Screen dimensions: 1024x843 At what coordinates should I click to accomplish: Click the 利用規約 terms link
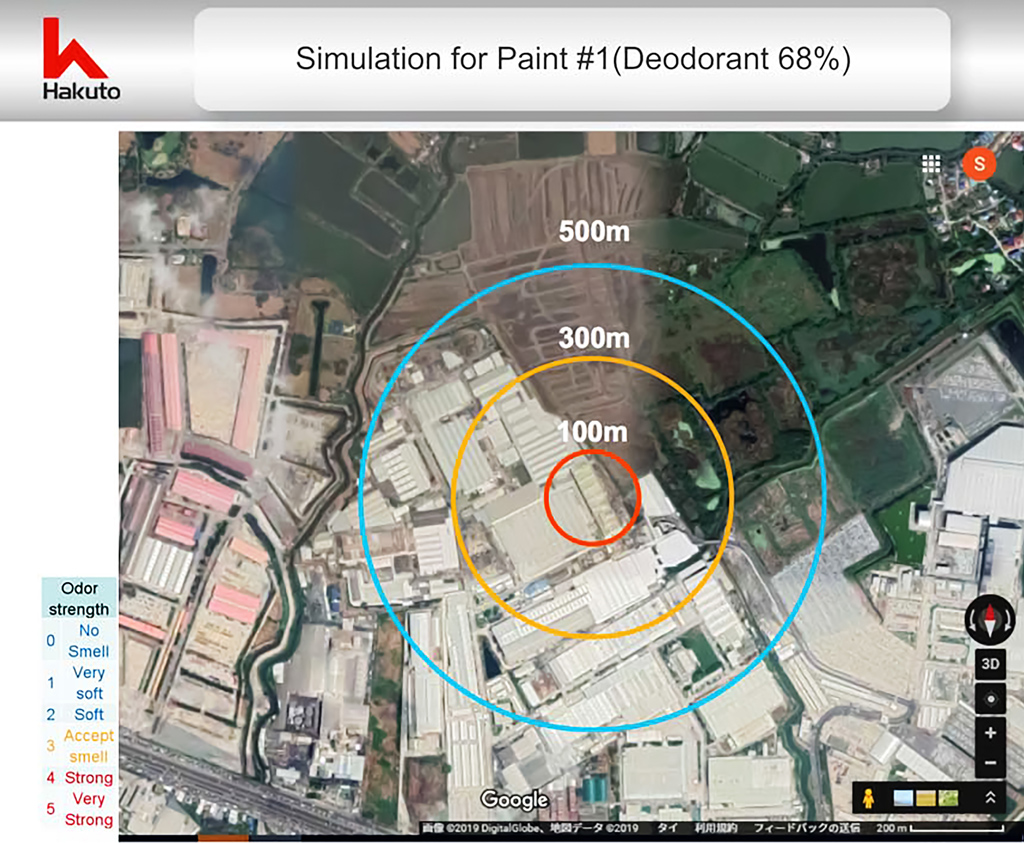pos(716,828)
